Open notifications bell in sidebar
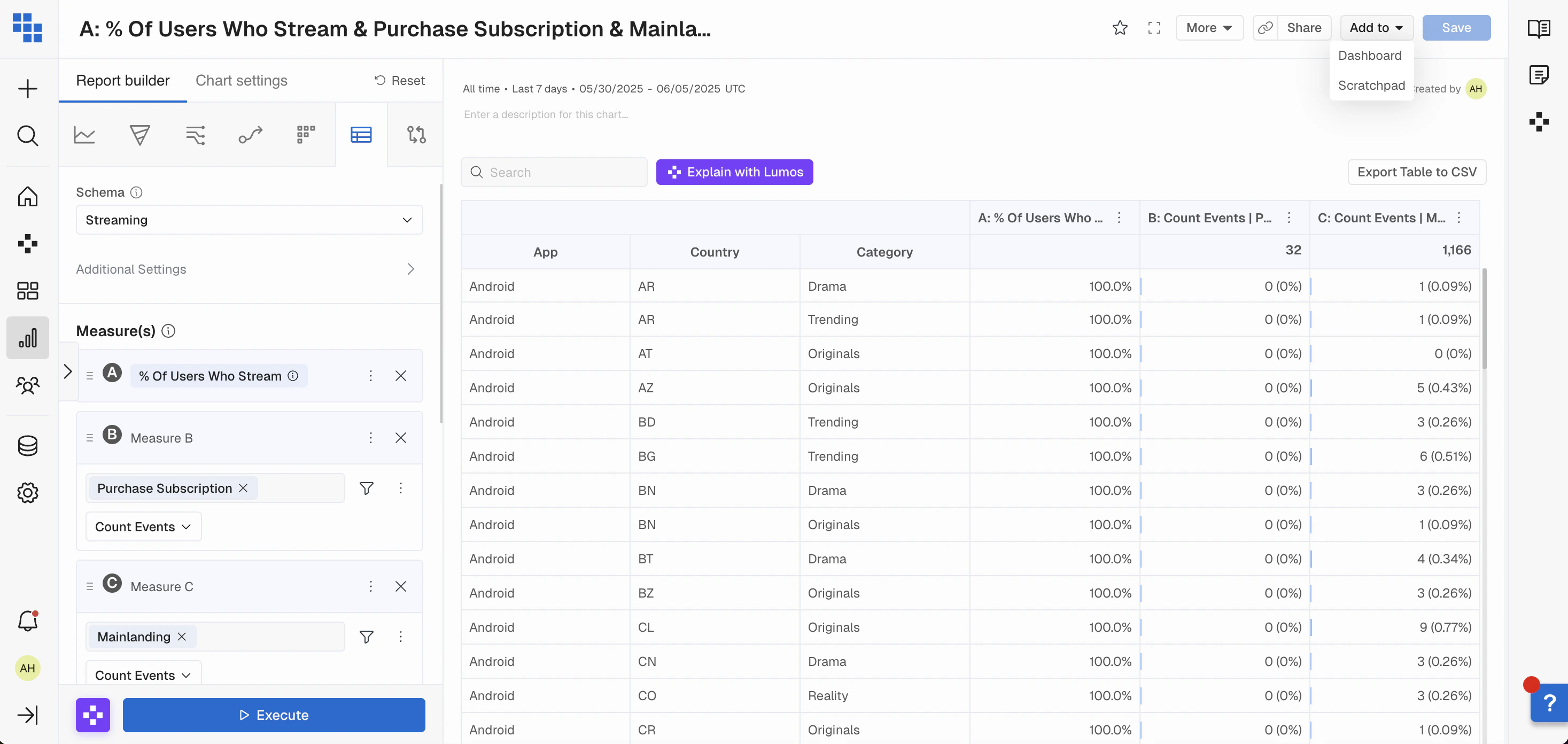 point(27,621)
